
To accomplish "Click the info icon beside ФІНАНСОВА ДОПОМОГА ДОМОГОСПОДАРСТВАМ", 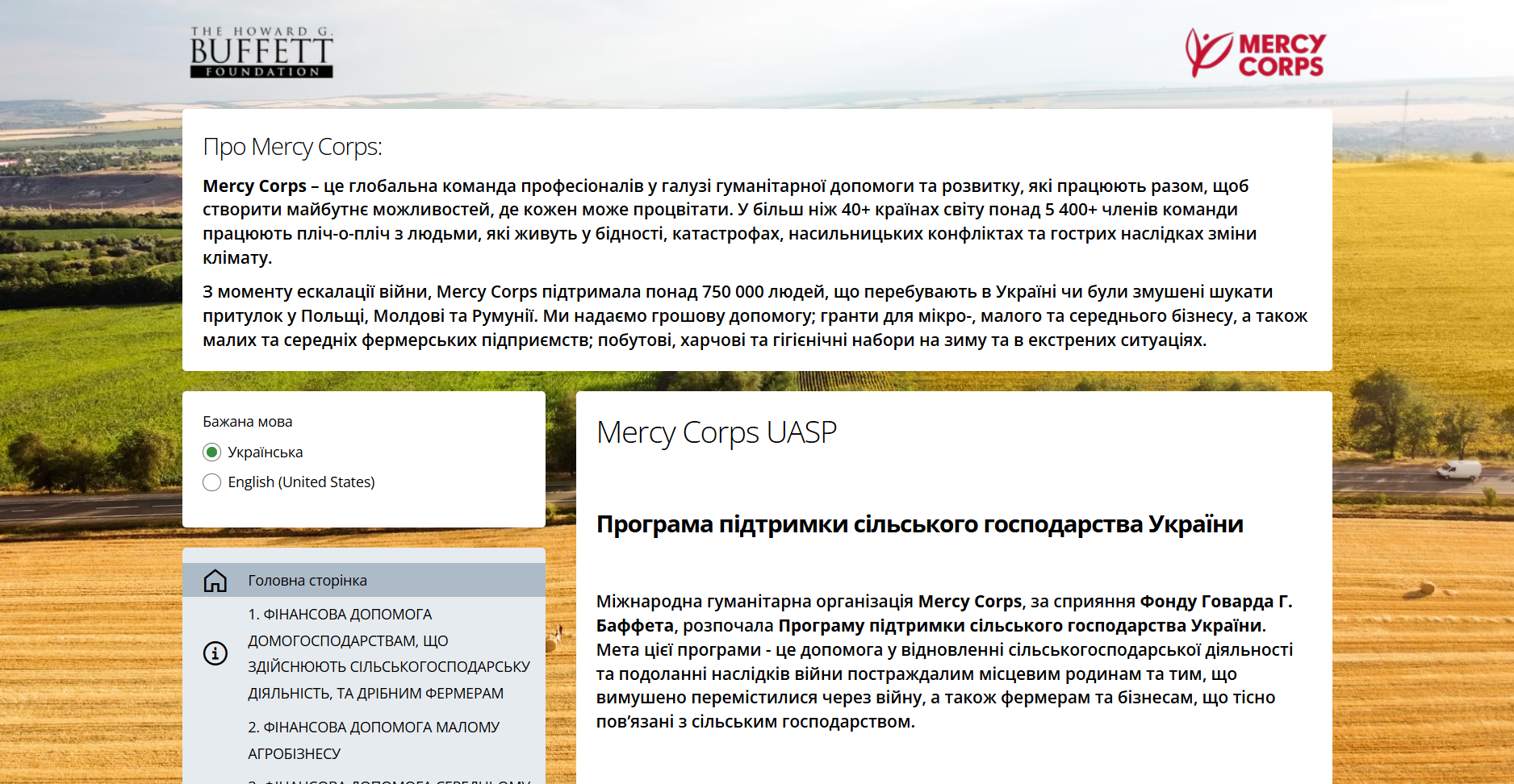I will pos(215,653).
